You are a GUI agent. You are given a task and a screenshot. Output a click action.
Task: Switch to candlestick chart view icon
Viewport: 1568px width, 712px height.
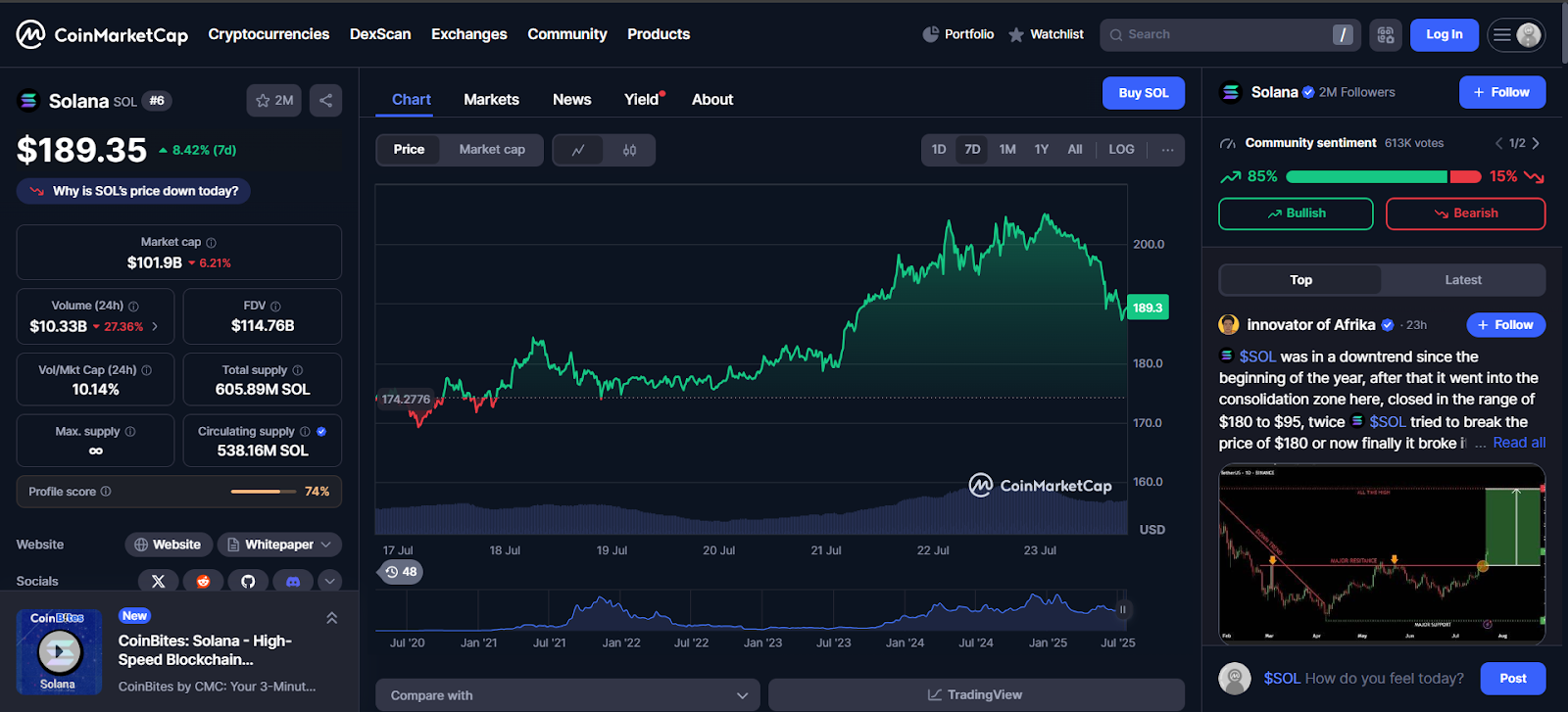pos(629,150)
